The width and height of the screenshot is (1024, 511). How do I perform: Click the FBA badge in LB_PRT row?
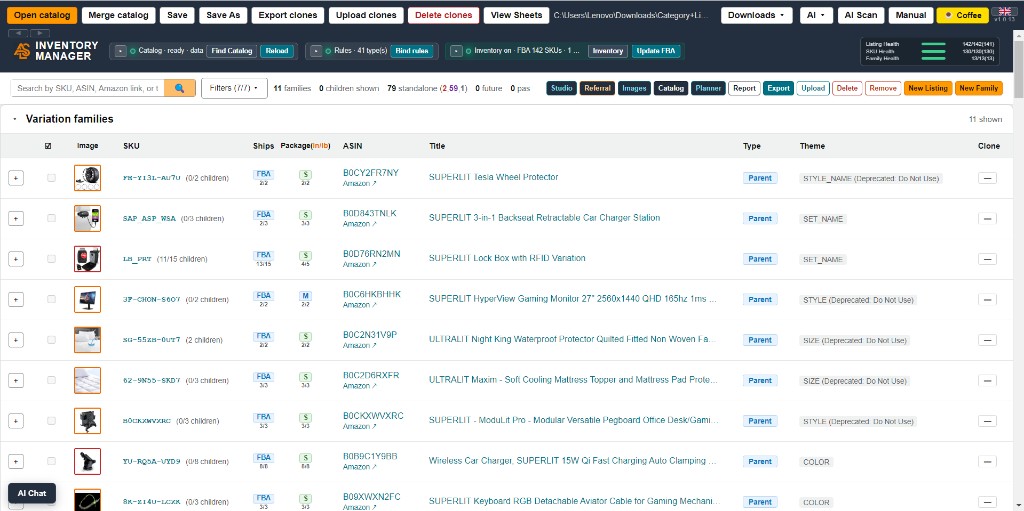[263, 256]
